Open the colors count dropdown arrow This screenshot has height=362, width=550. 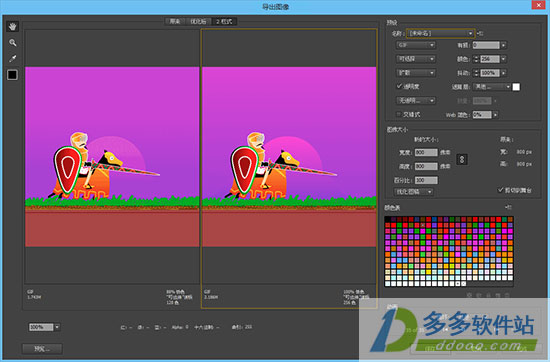(504, 59)
